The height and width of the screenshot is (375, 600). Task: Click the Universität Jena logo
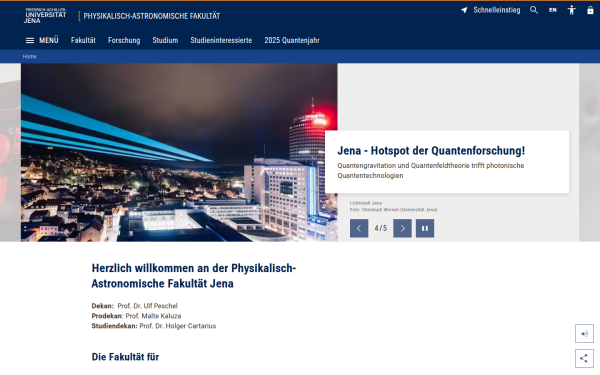pyautogui.click(x=46, y=16)
